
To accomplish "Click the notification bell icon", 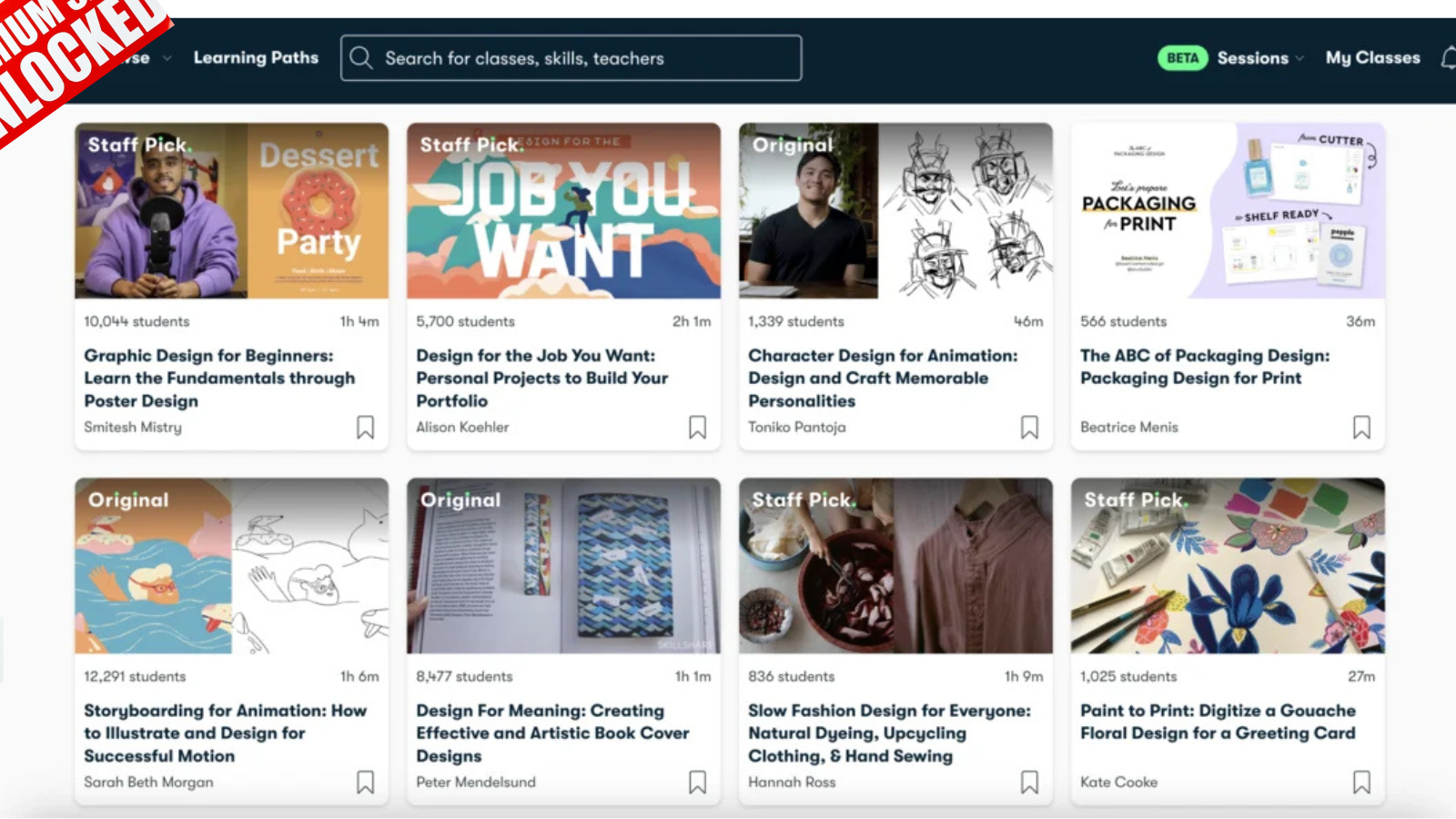I will [x=1448, y=57].
